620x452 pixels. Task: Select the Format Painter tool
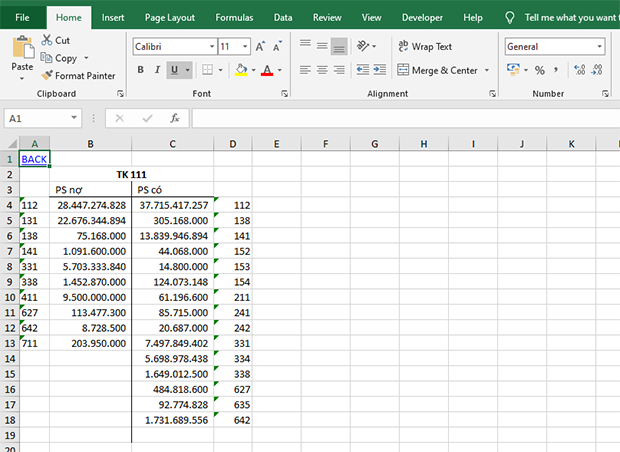[78, 75]
